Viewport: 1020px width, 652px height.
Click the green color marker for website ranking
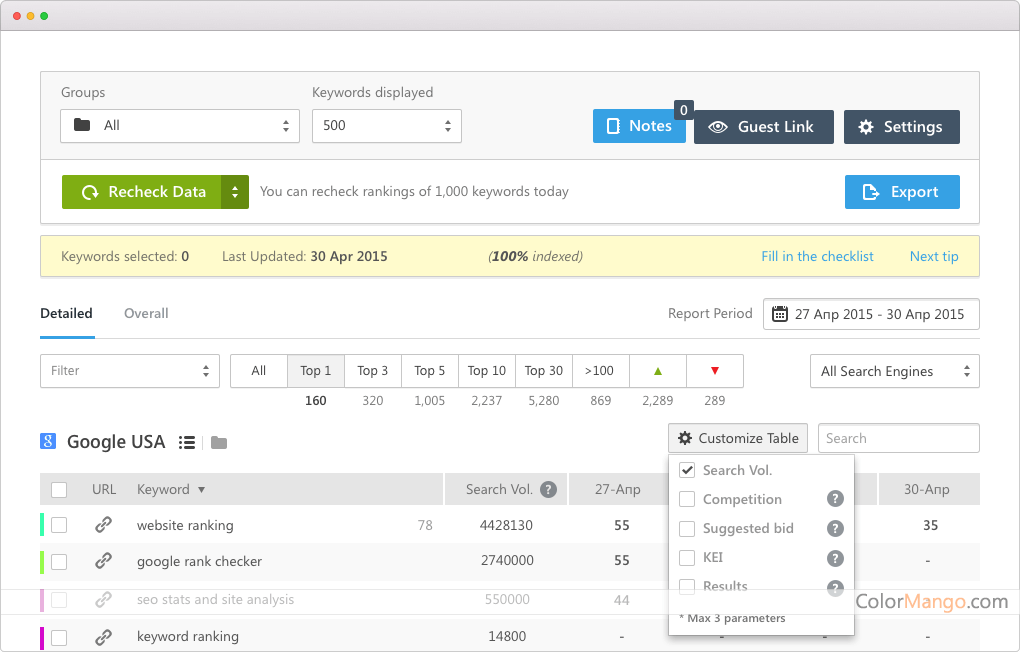(x=42, y=525)
